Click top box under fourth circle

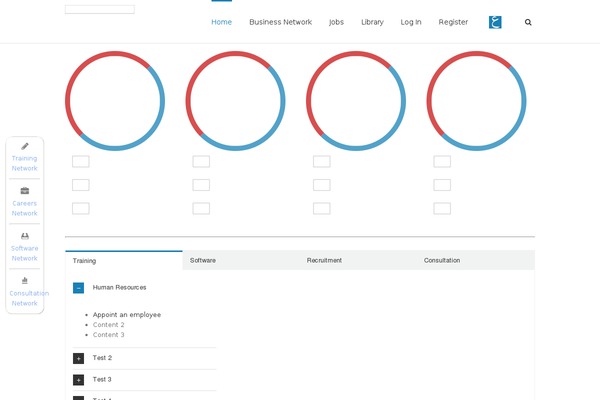click(442, 162)
